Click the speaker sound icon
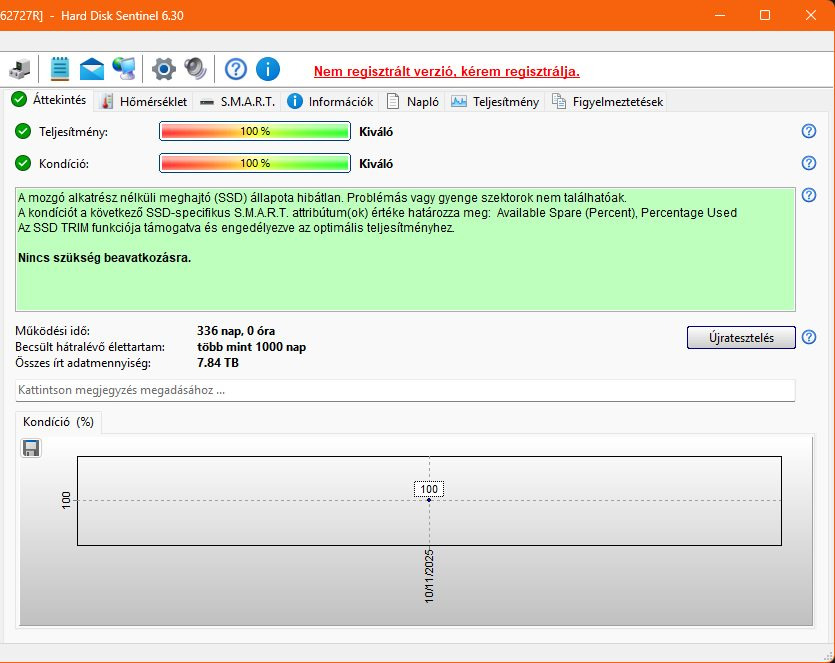 click(x=195, y=69)
